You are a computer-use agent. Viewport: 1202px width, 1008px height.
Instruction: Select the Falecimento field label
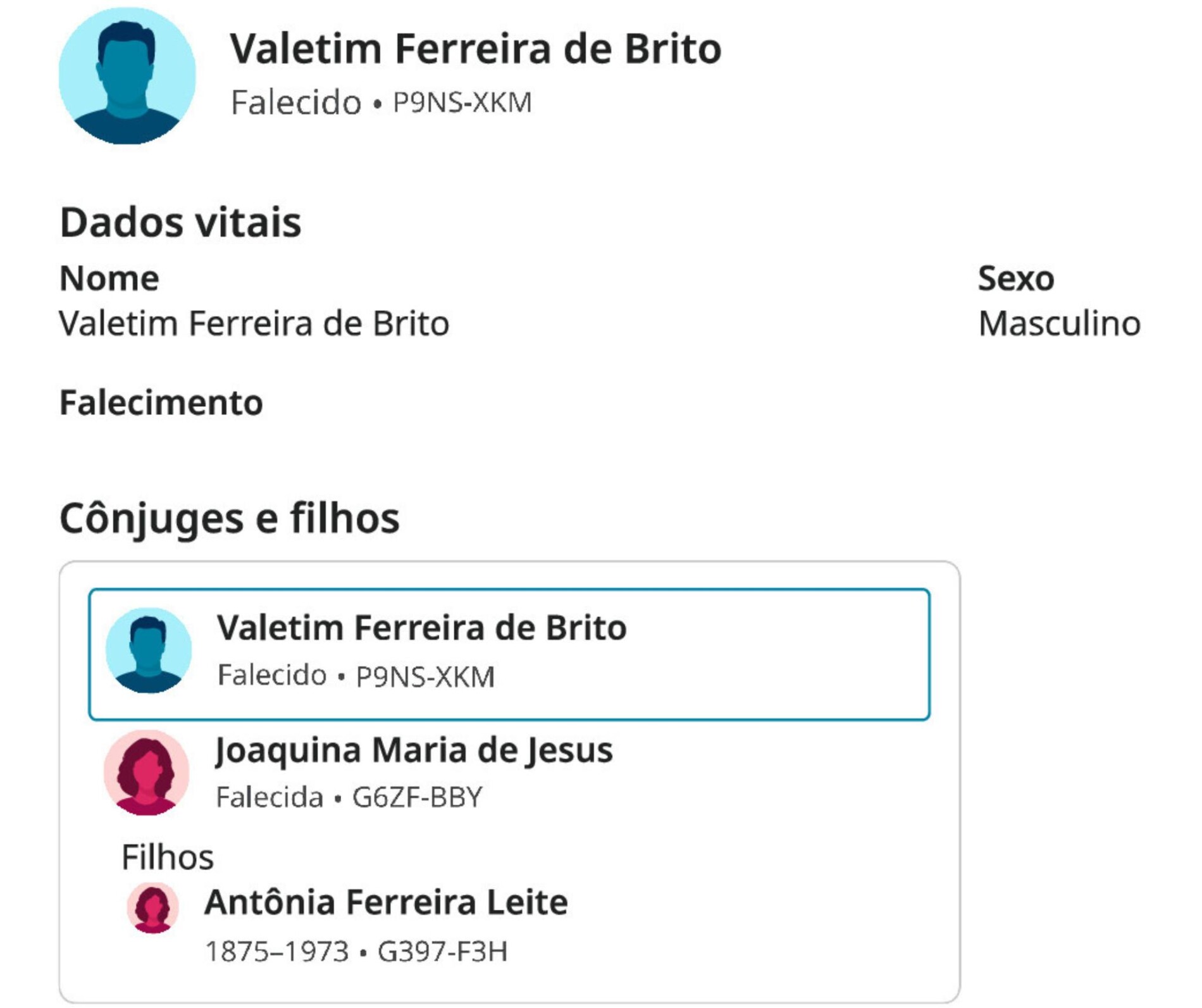[161, 402]
